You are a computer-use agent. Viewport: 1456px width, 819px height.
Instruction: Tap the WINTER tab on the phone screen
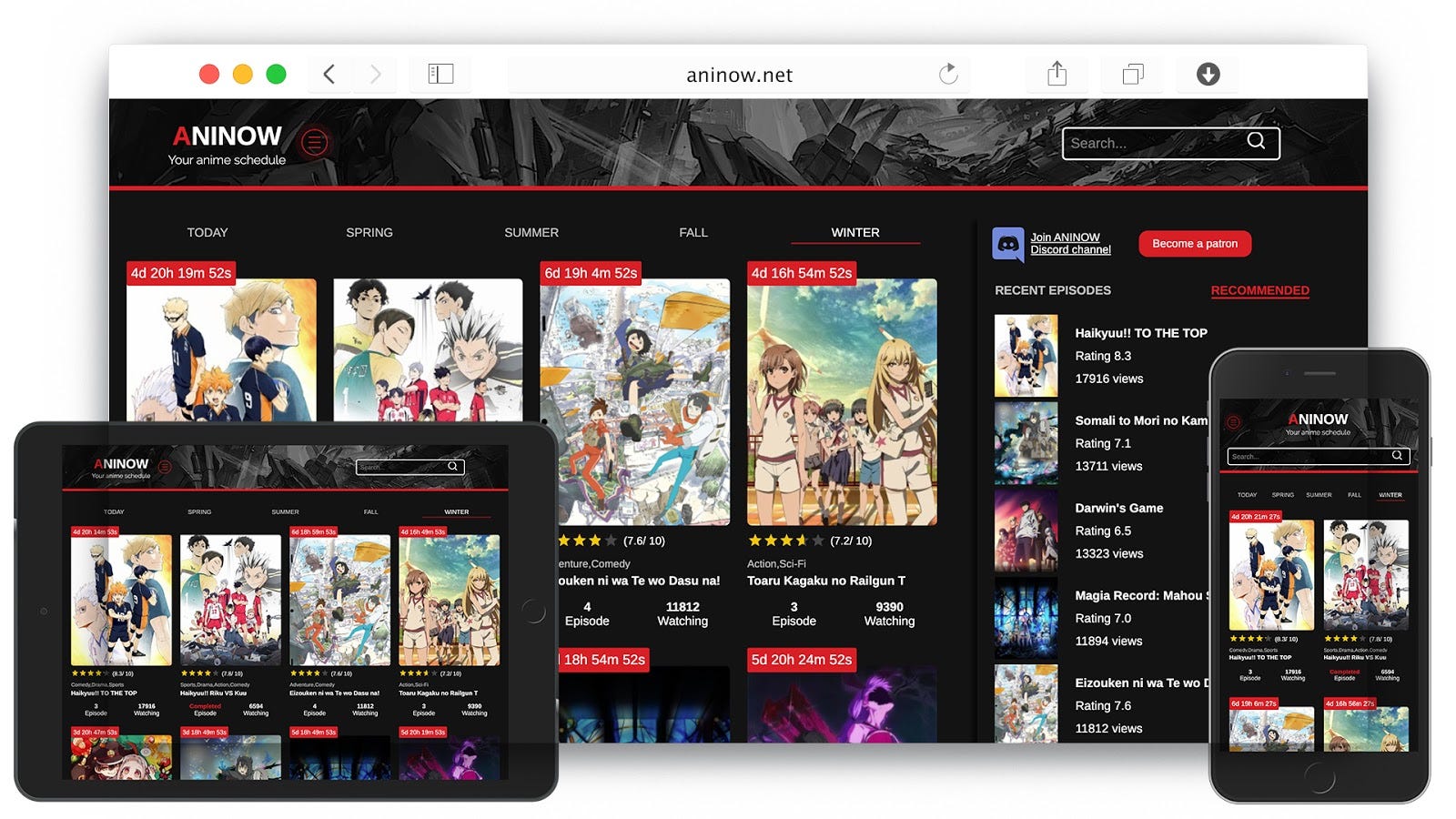coord(1390,495)
